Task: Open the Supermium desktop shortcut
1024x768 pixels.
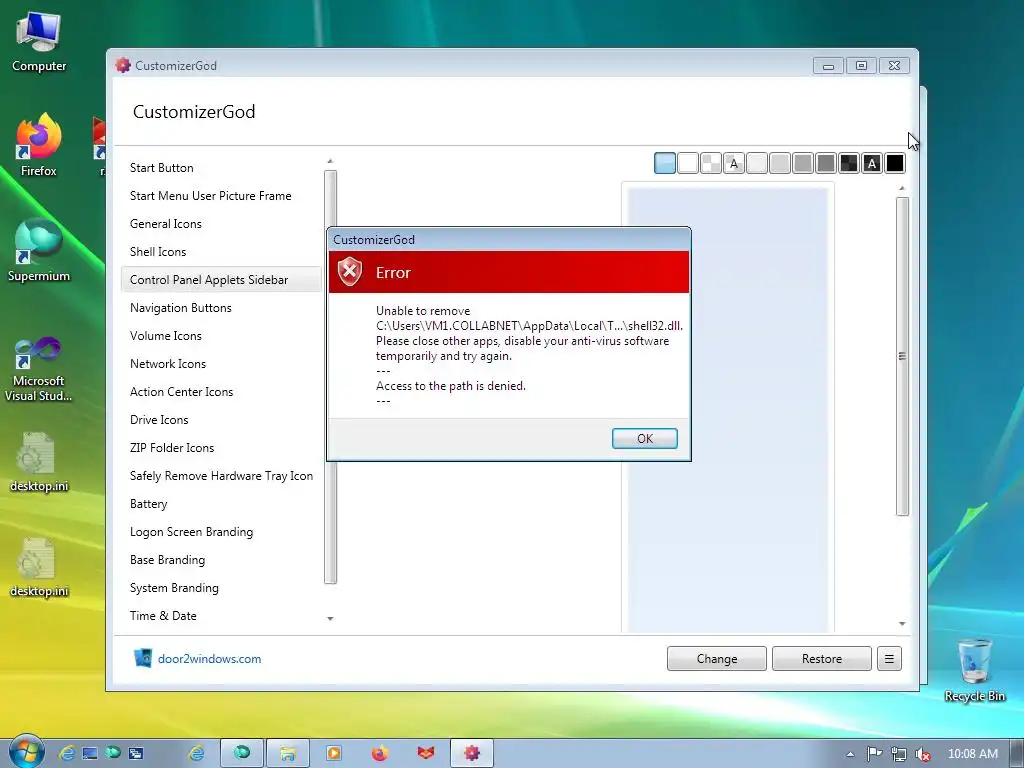Action: [39, 251]
